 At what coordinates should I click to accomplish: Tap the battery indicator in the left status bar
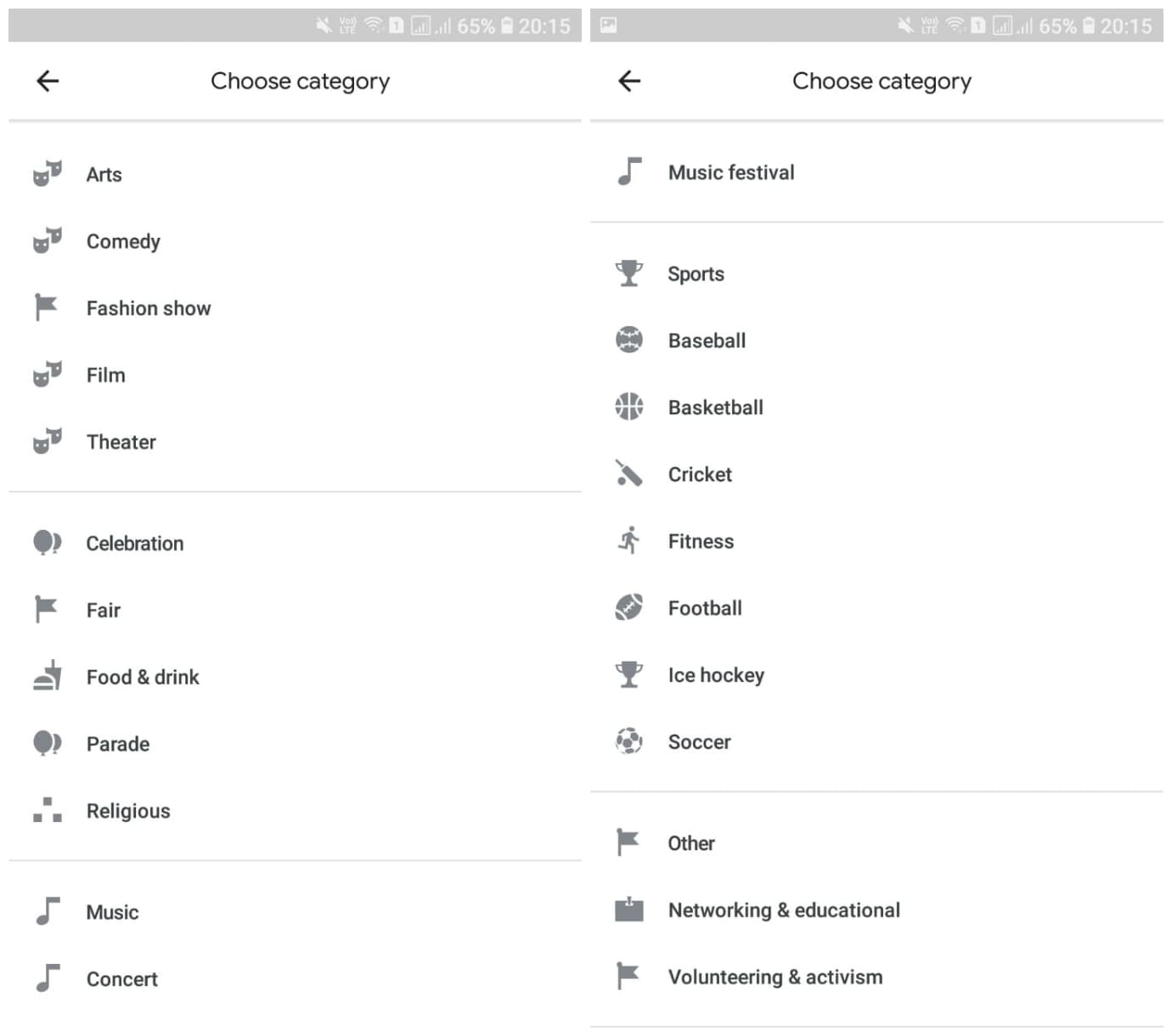[507, 25]
